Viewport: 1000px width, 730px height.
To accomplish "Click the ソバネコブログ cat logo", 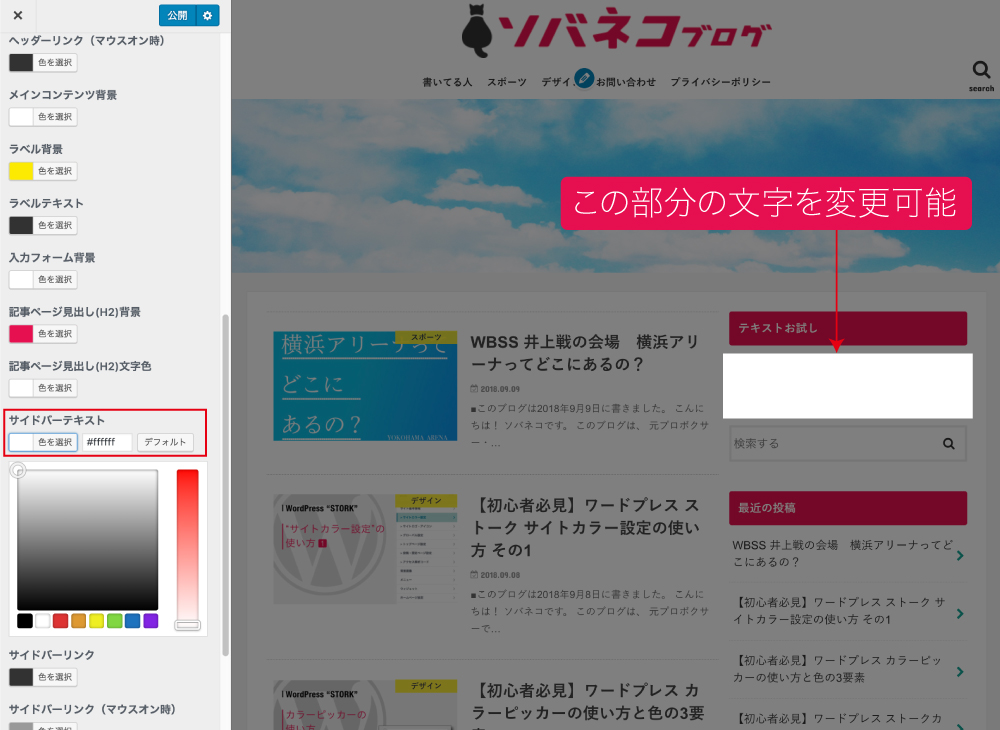I will click(x=617, y=30).
